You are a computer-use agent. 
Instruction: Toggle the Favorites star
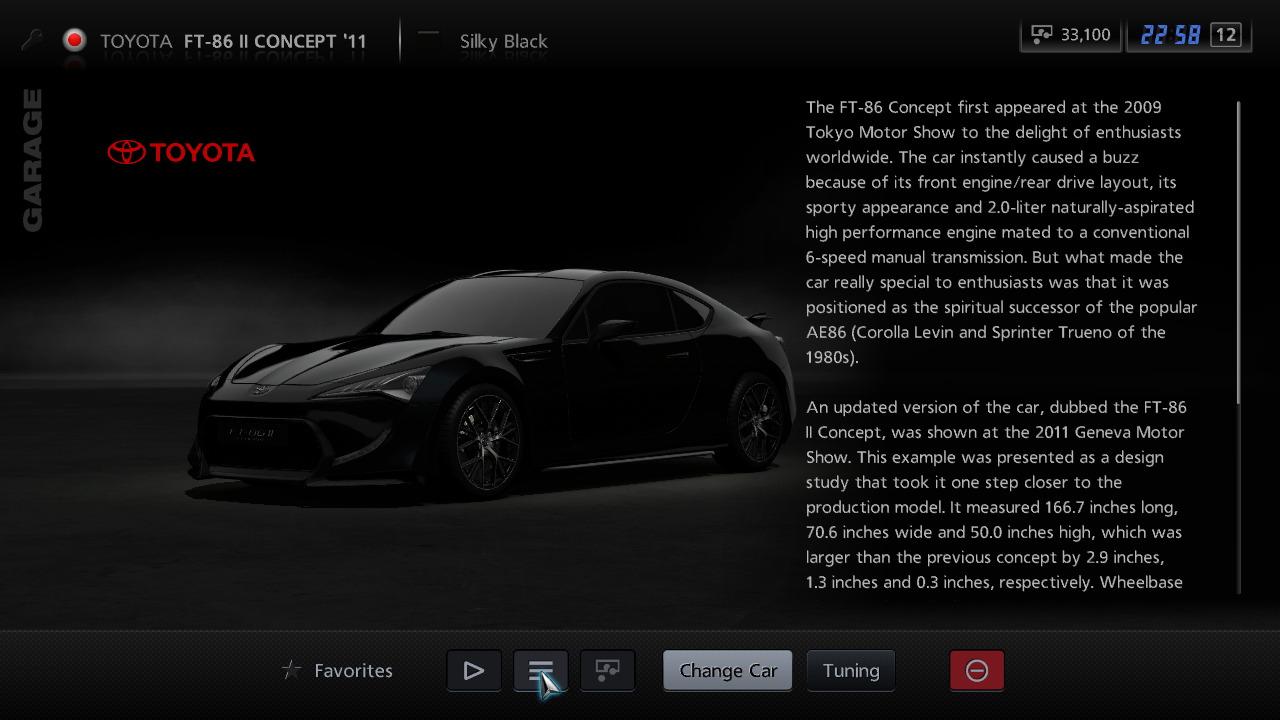pos(292,671)
